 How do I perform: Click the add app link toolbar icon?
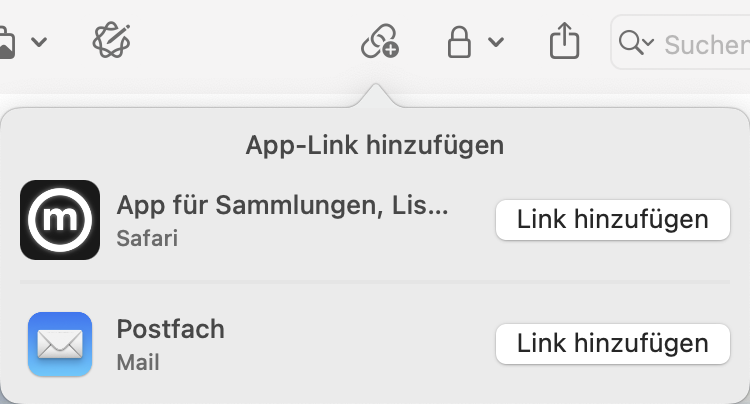click(380, 41)
